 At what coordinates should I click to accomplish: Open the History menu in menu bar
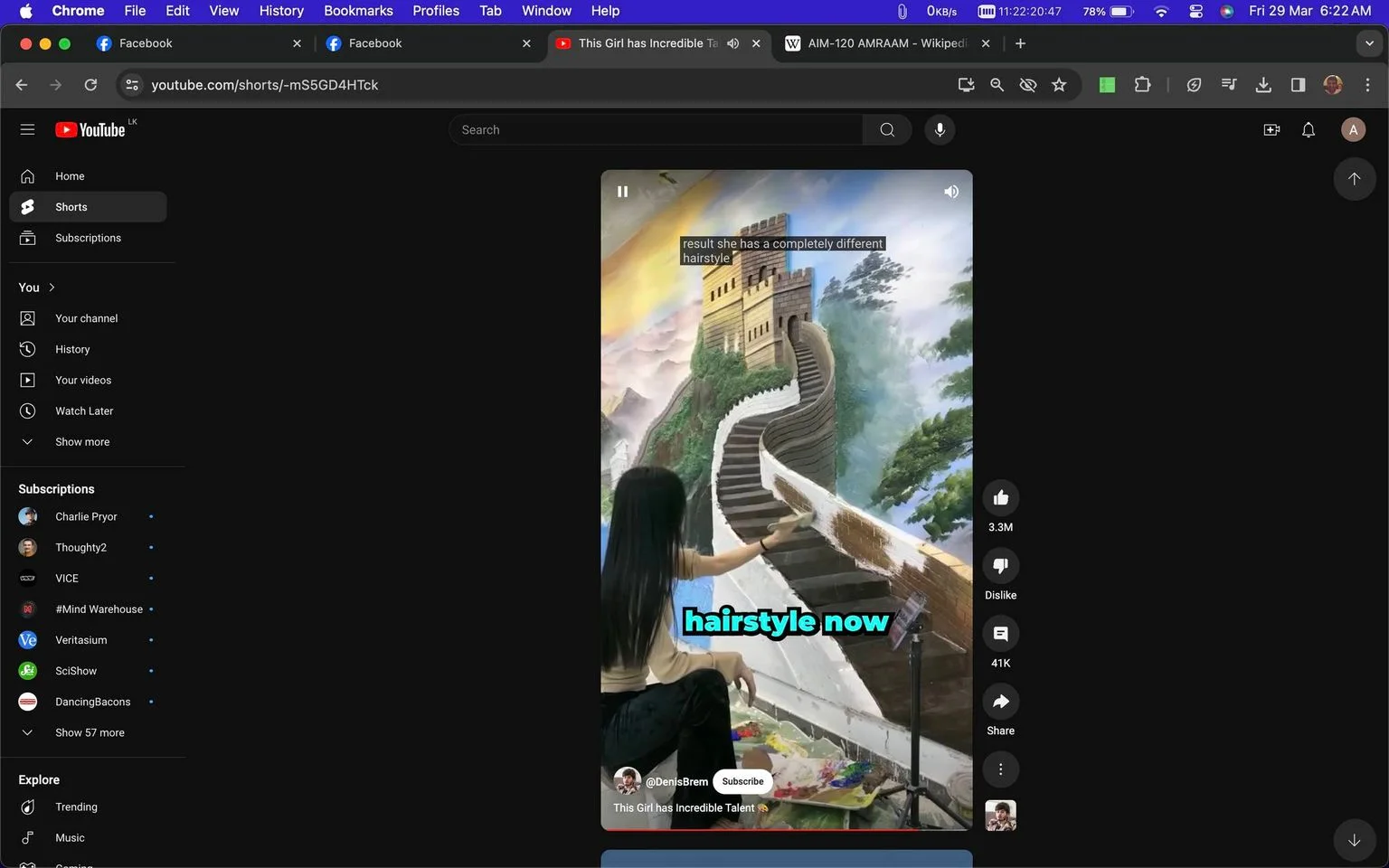[x=281, y=11]
